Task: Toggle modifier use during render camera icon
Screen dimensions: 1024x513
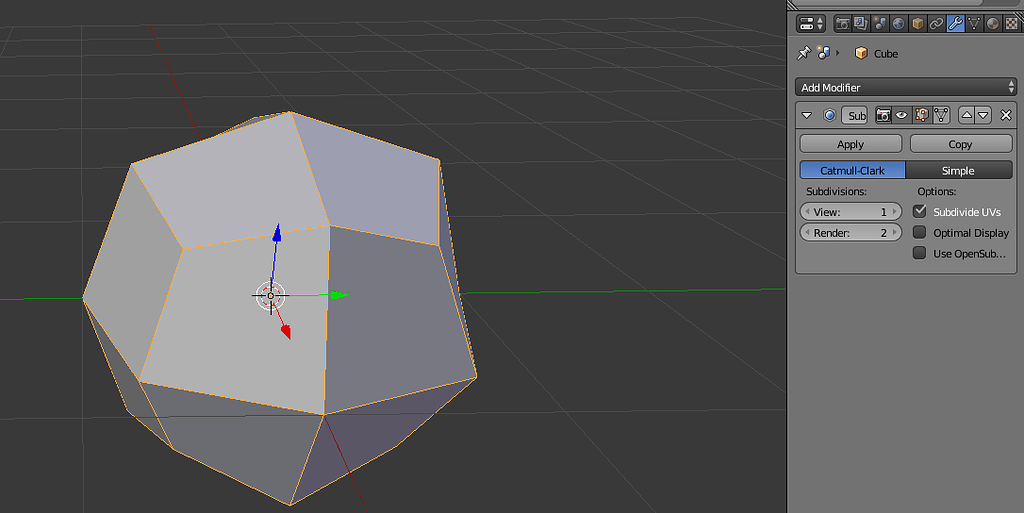Action: click(883, 116)
